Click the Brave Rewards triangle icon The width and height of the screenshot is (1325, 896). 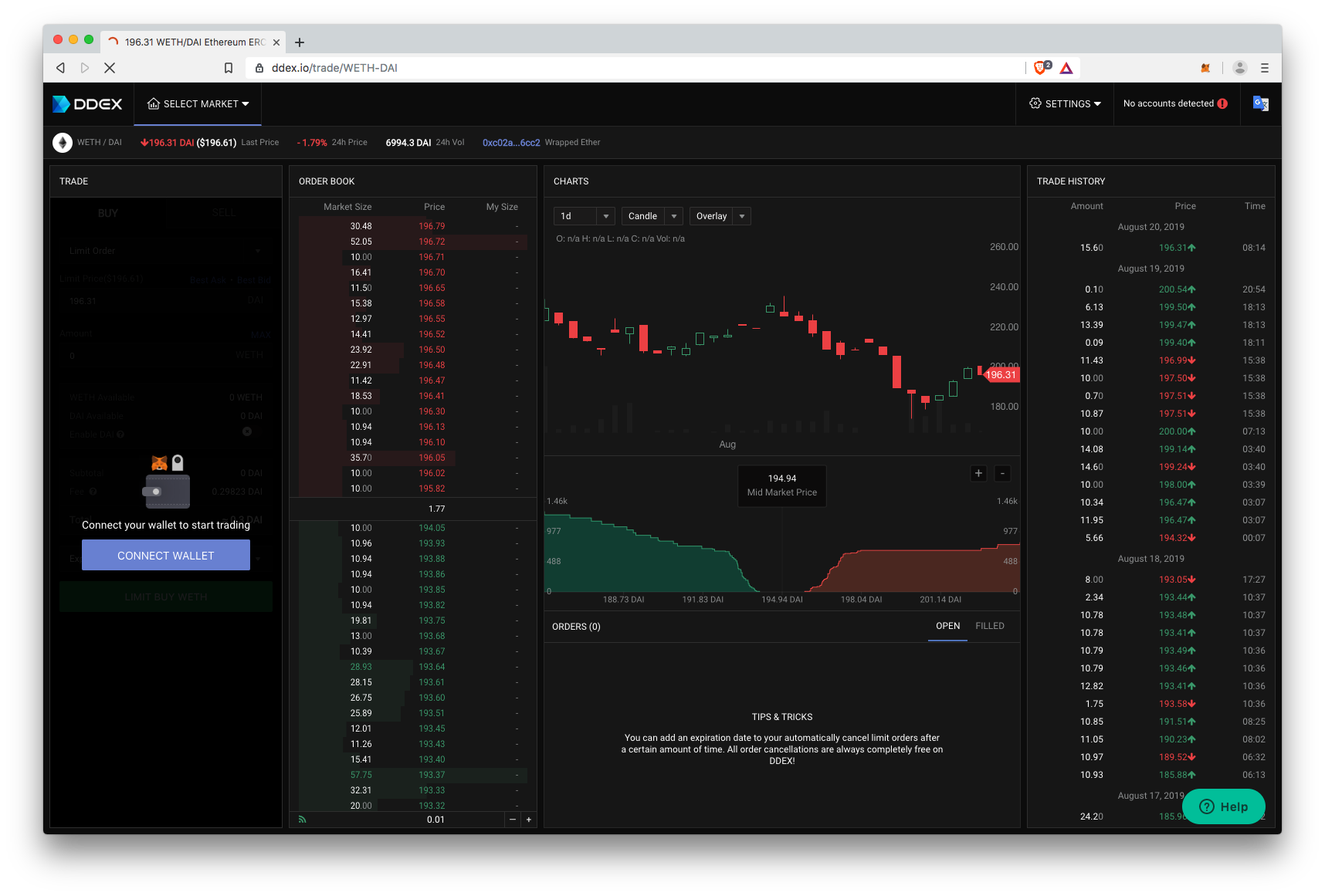click(x=1066, y=68)
